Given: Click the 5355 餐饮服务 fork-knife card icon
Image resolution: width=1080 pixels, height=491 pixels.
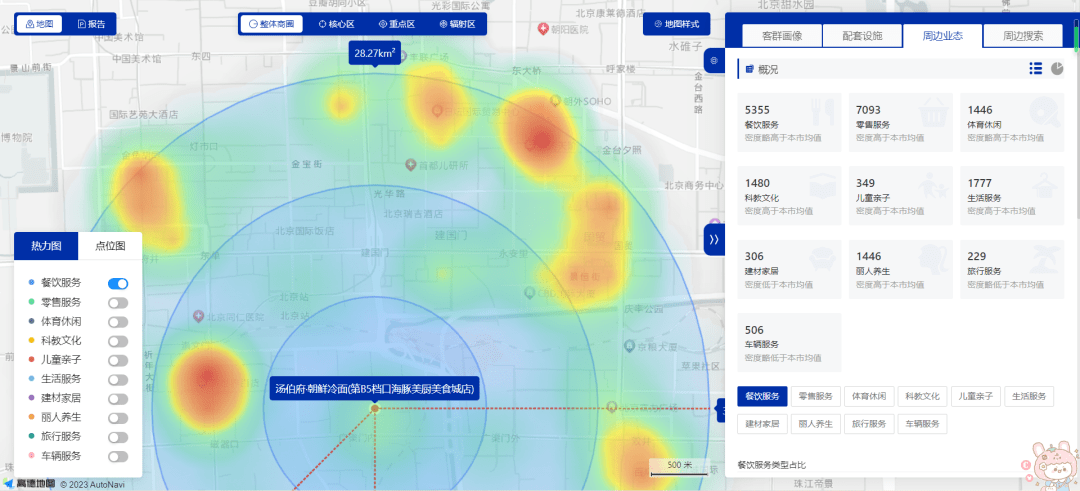Looking at the screenshot, I should 823,113.
